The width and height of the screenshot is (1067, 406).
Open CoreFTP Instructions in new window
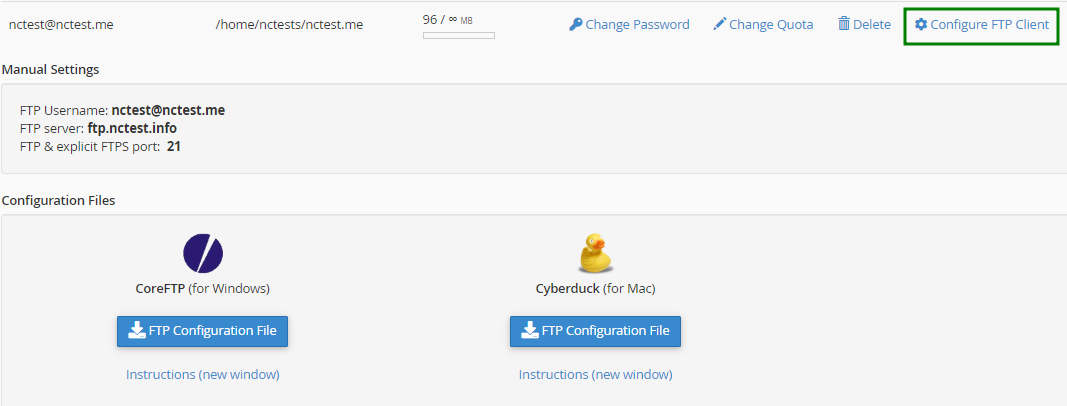click(202, 374)
